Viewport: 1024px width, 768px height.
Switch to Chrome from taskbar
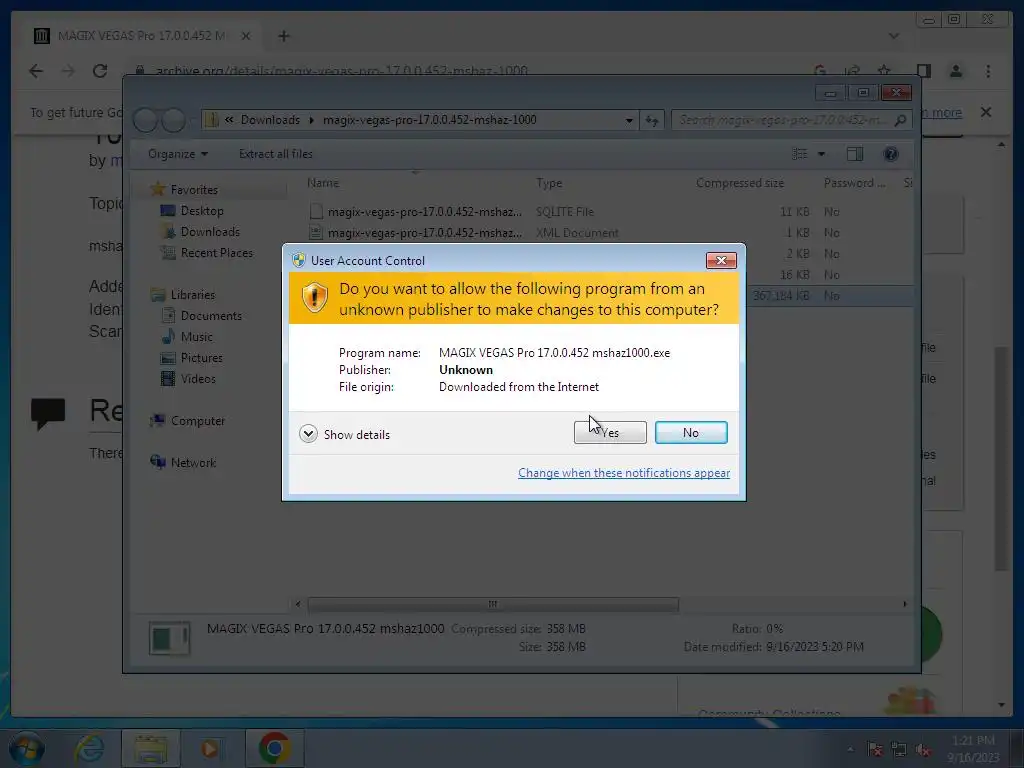click(274, 748)
